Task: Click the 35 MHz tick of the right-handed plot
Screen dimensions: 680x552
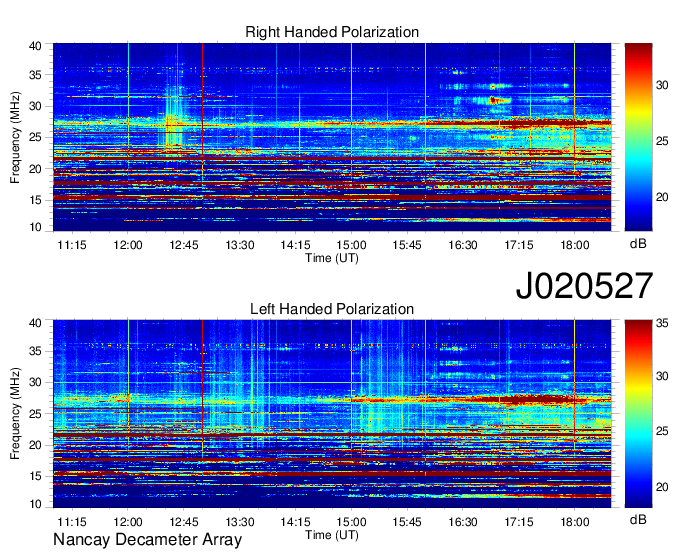Action: [35, 75]
